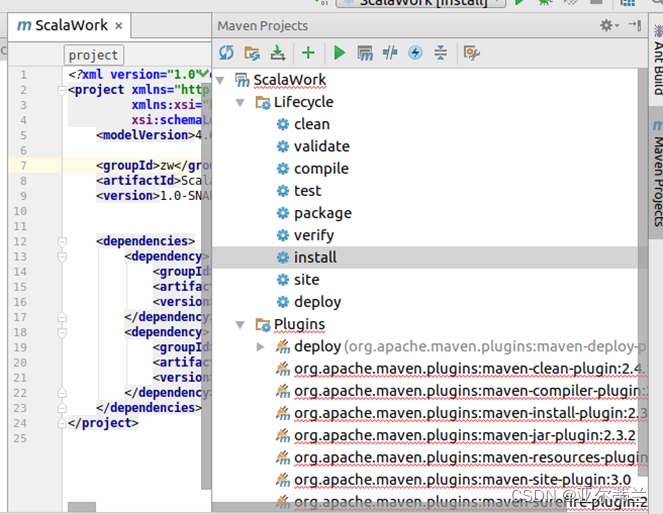The width and height of the screenshot is (663, 514).
Task: Add Maven project with plus icon
Action: tap(308, 53)
